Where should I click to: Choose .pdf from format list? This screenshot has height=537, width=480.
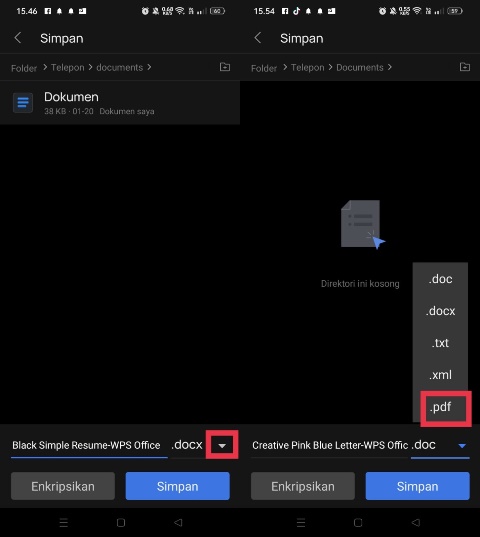click(x=440, y=407)
